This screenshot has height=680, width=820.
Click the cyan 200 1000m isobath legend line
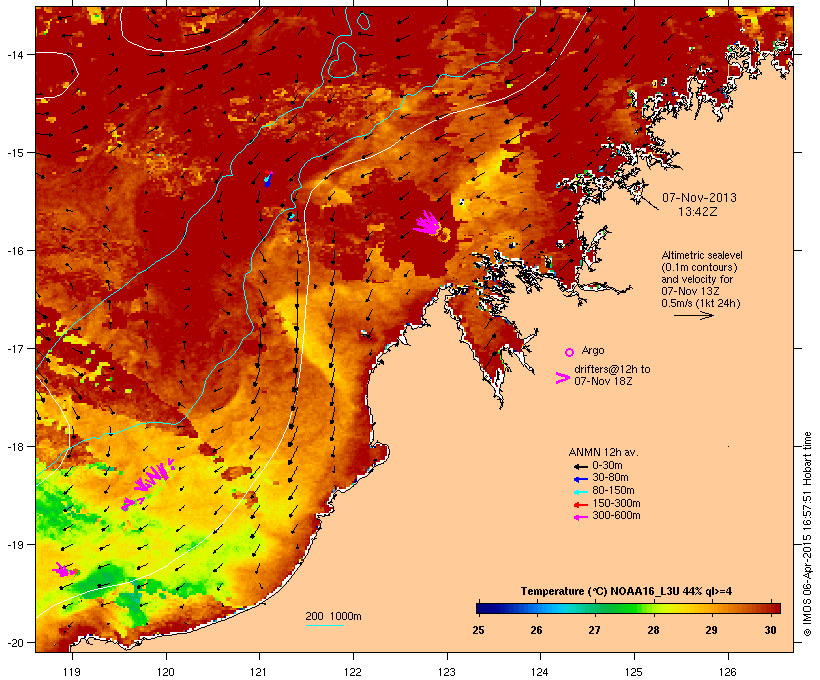tap(325, 625)
